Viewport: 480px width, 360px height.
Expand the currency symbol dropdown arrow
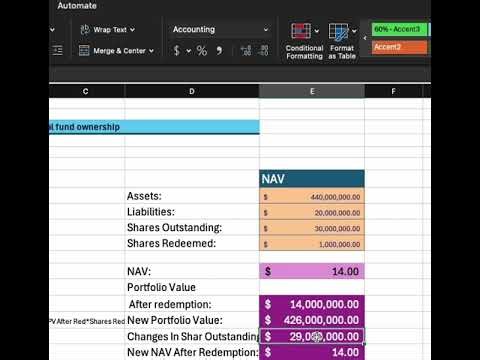189,51
